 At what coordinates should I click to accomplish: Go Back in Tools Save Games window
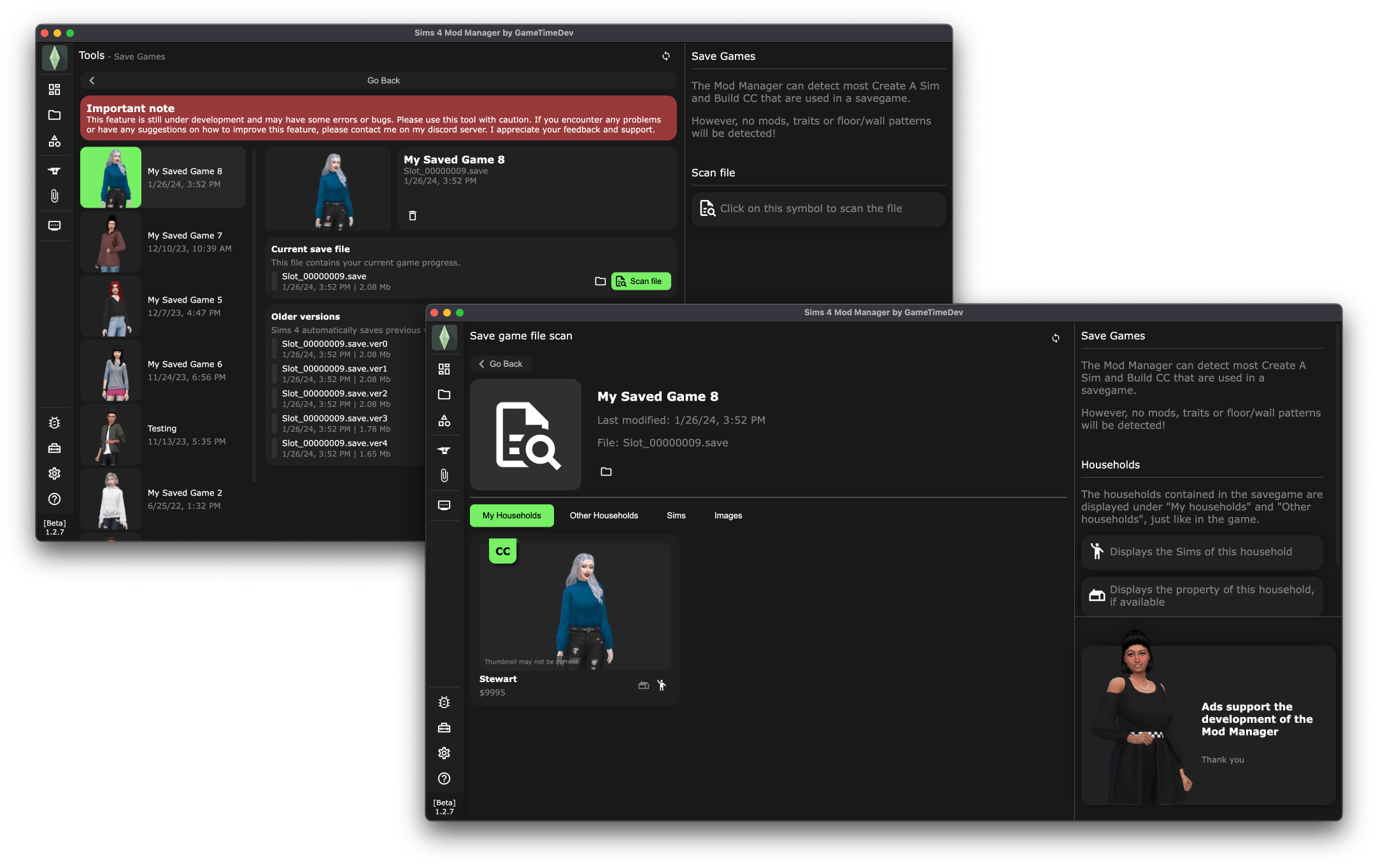[378, 80]
